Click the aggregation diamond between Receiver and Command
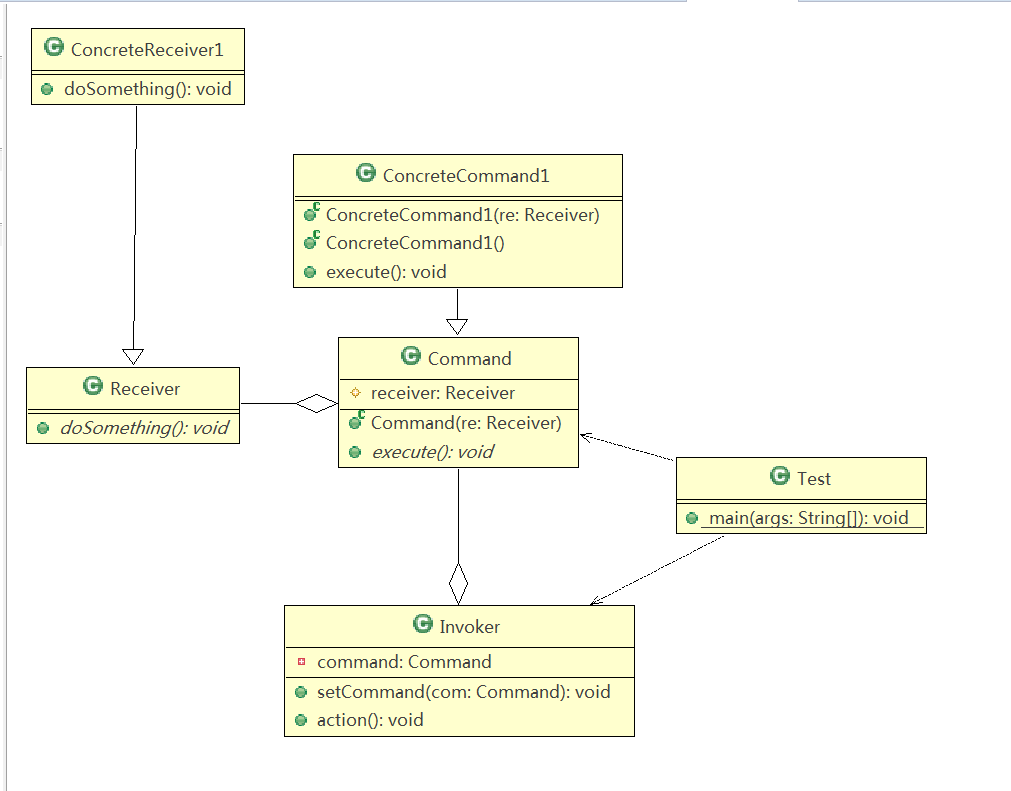The height and width of the screenshot is (791, 1011). 317,404
